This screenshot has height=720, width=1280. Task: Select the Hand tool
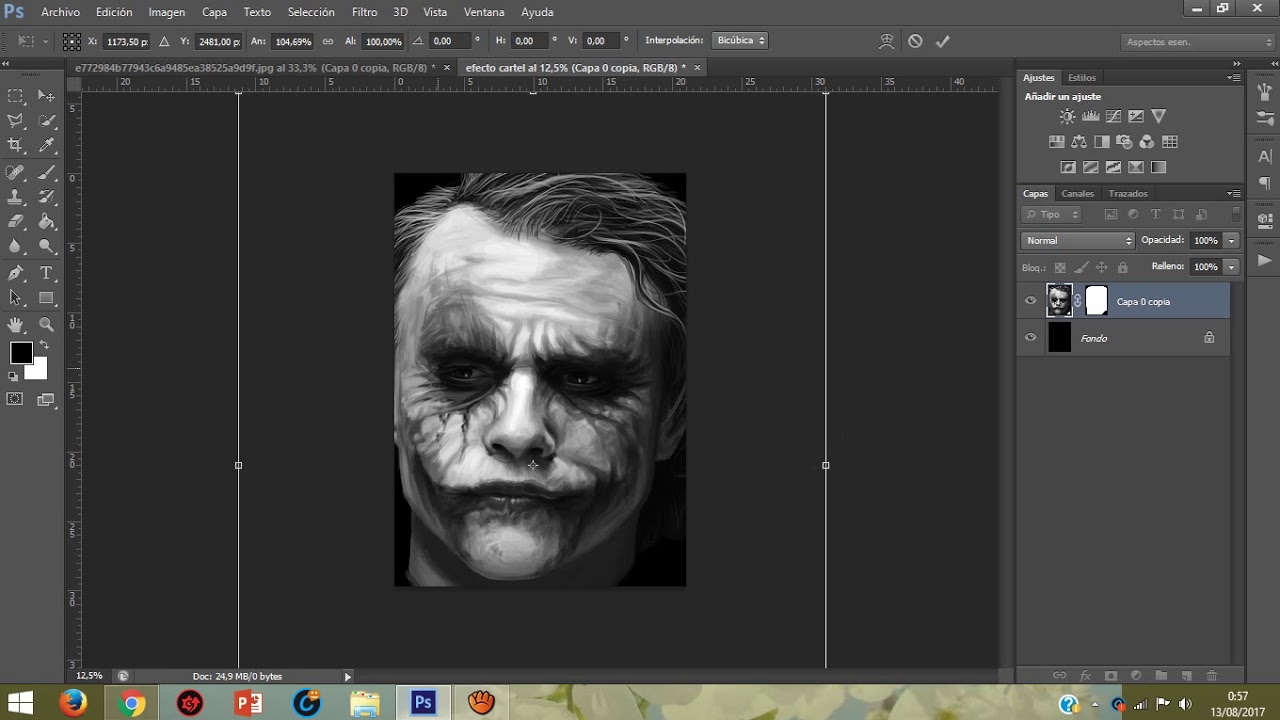15,324
